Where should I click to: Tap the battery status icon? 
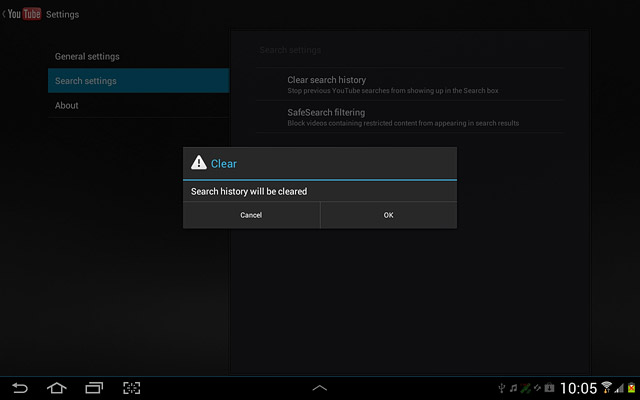[632, 388]
